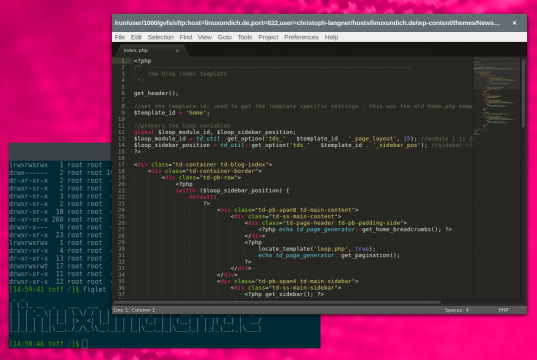Screen dimensions: 537x360
Task: Click the Line 1, Column 1 status text
Action: 134,310
